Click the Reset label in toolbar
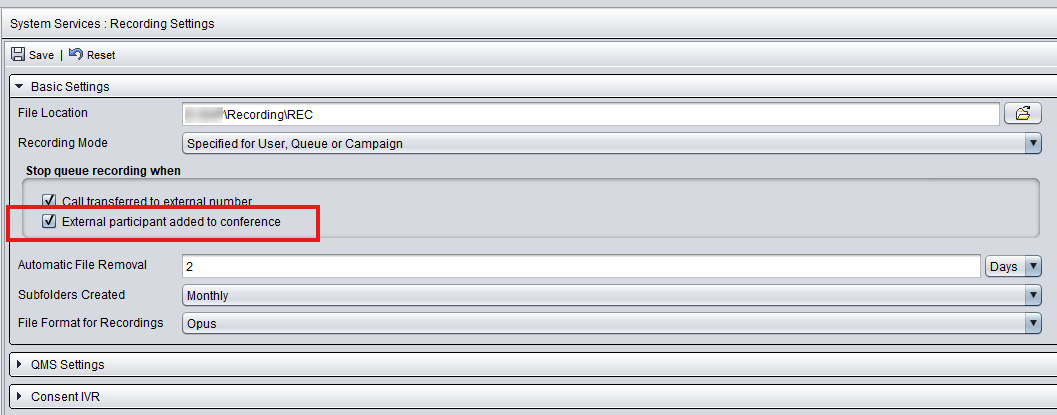The image size is (1057, 415). [101, 55]
